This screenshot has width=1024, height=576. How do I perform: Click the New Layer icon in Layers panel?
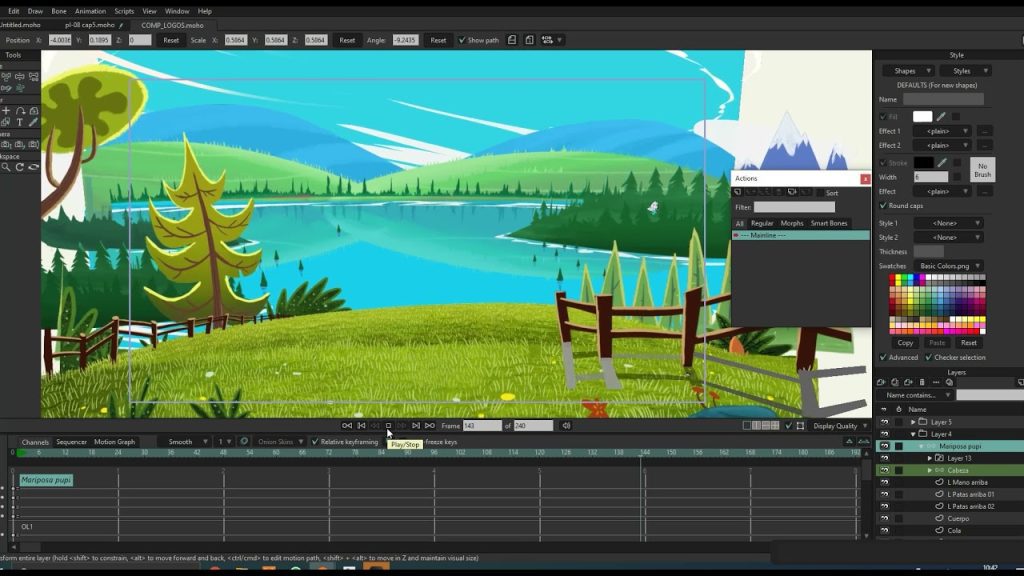point(881,383)
